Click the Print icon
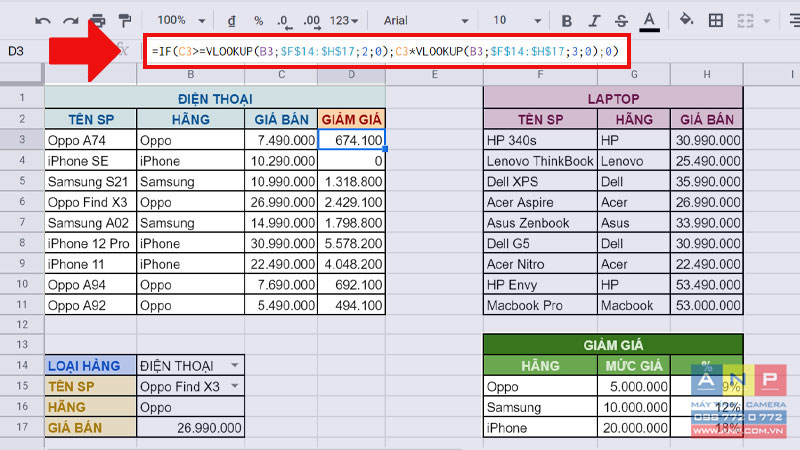This screenshot has width=800, height=450. [97, 21]
